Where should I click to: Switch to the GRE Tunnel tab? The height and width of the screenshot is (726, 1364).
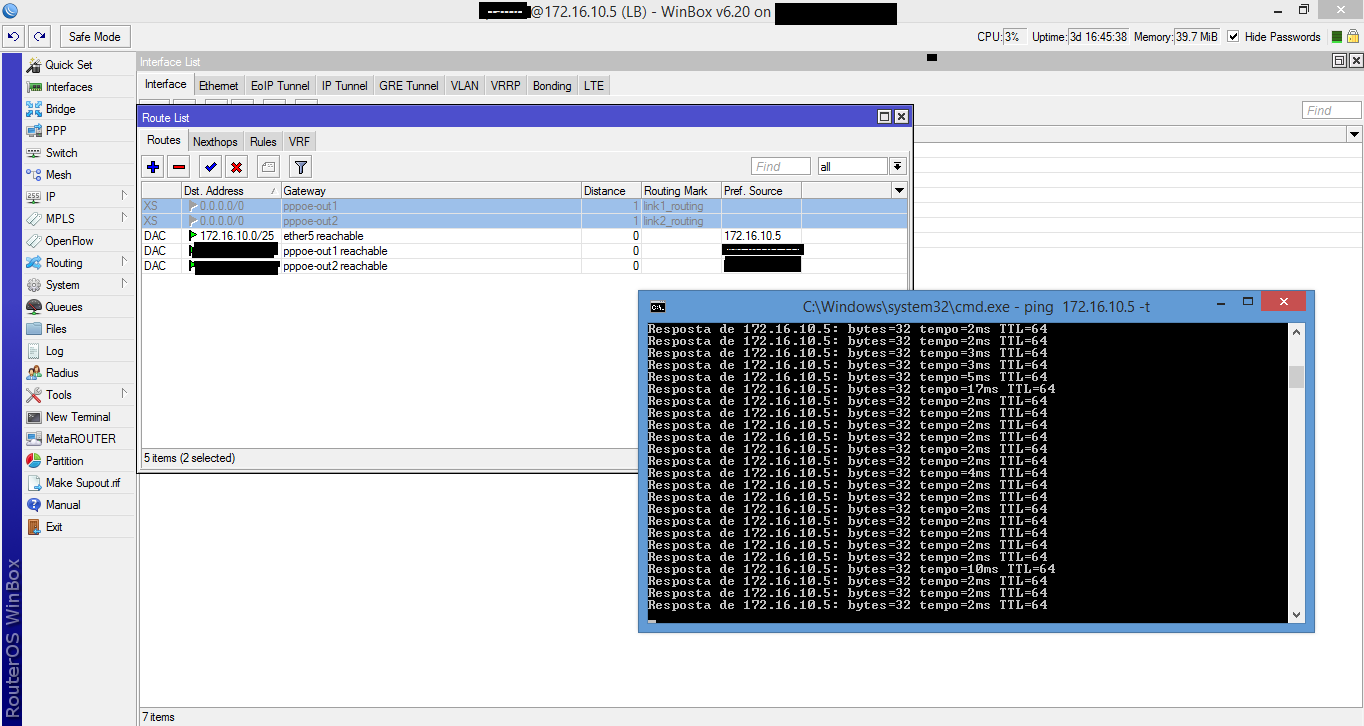pyautogui.click(x=409, y=86)
